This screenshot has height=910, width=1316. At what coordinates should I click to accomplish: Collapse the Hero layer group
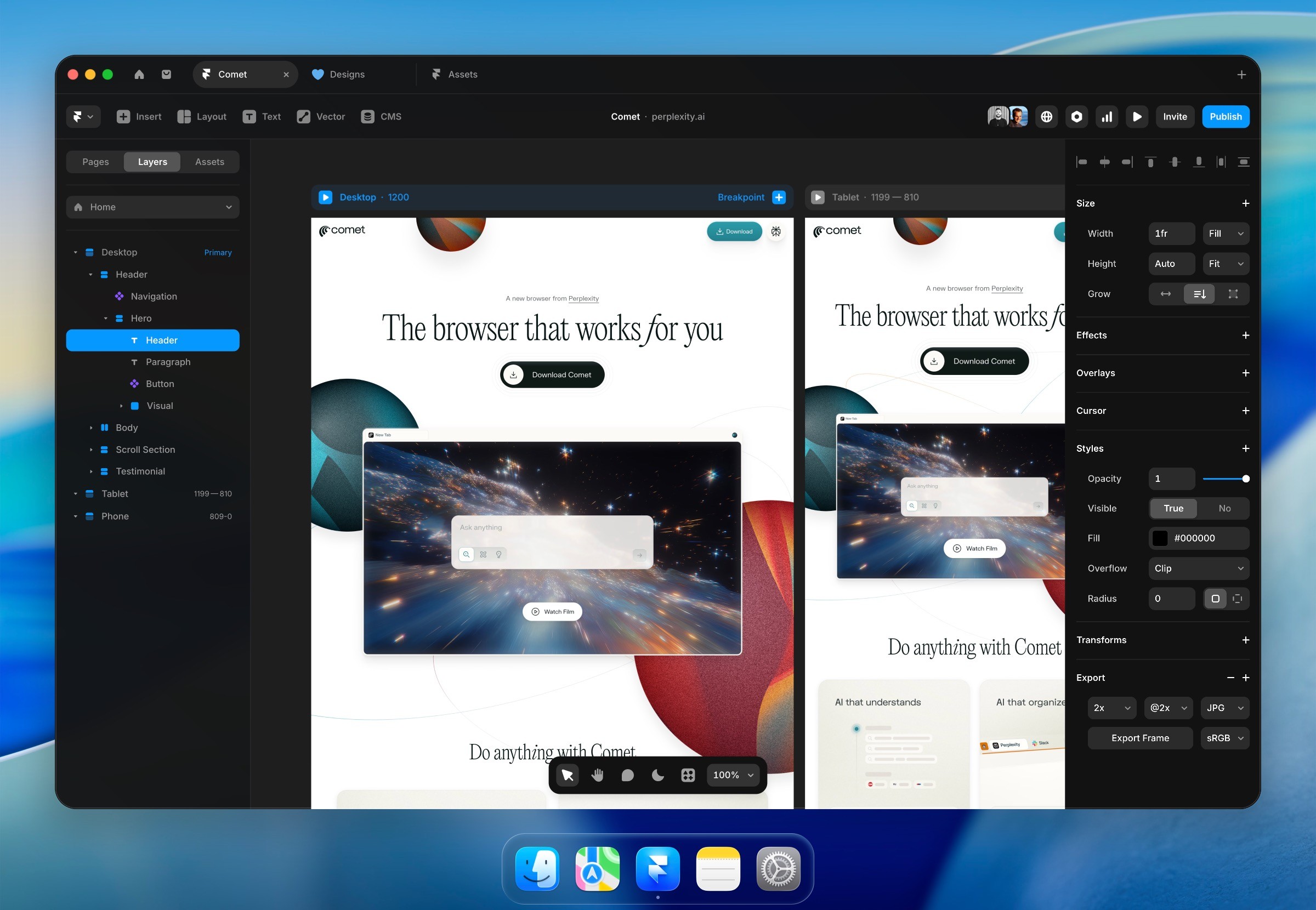(x=105, y=318)
